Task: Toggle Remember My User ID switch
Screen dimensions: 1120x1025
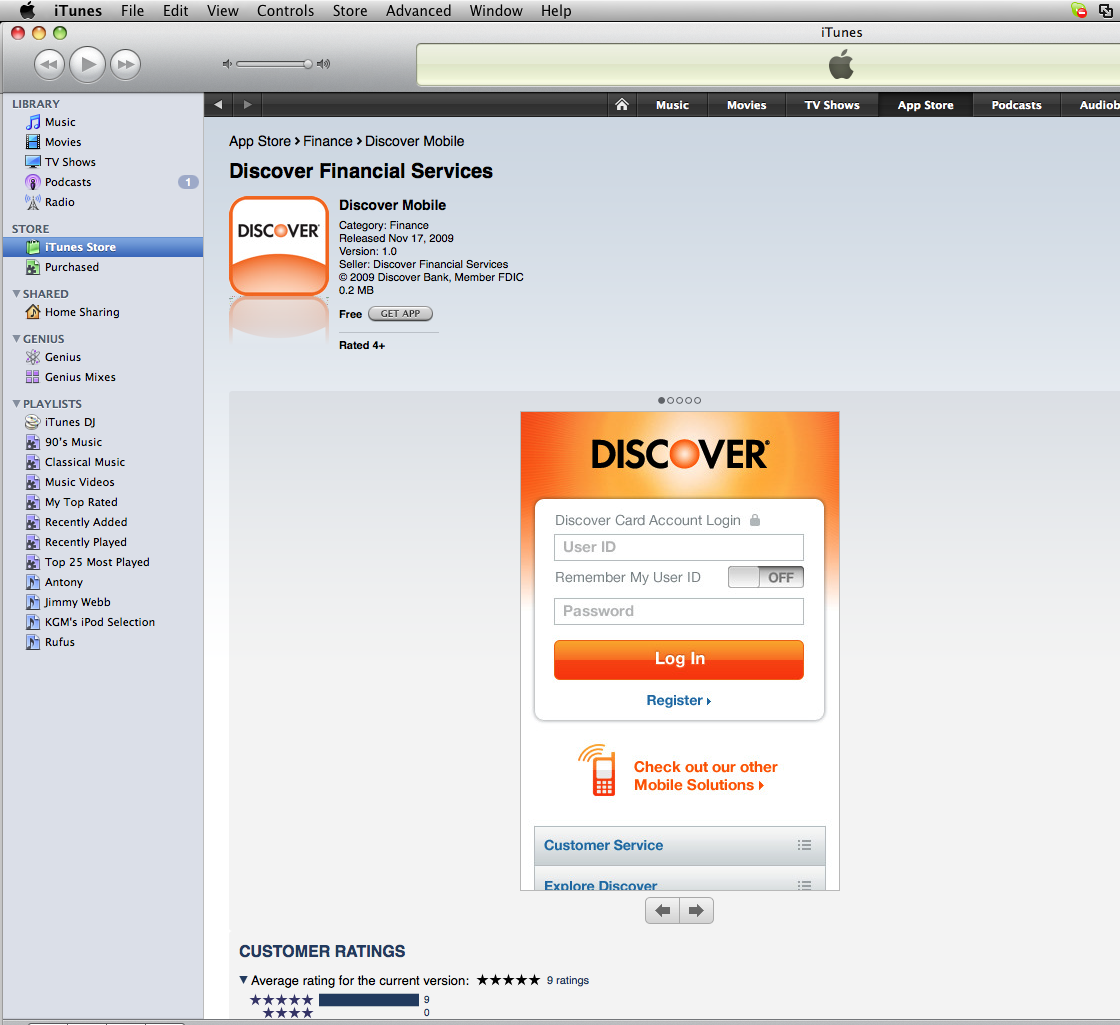Action: coord(766,577)
